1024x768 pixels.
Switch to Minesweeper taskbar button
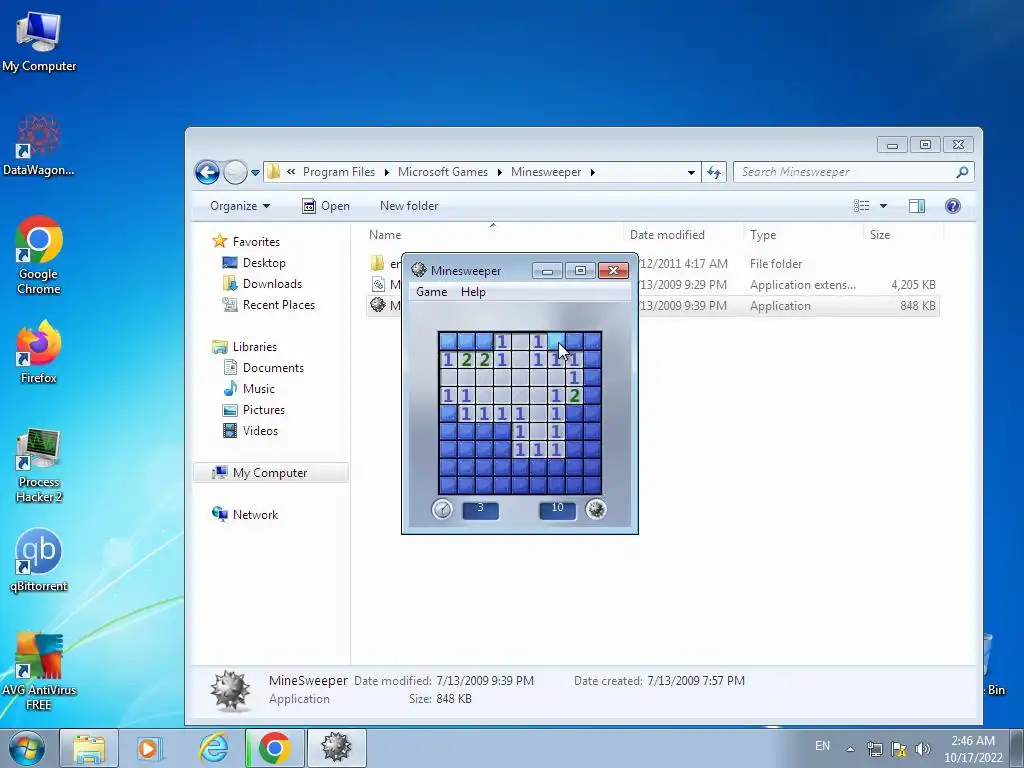[x=336, y=748]
